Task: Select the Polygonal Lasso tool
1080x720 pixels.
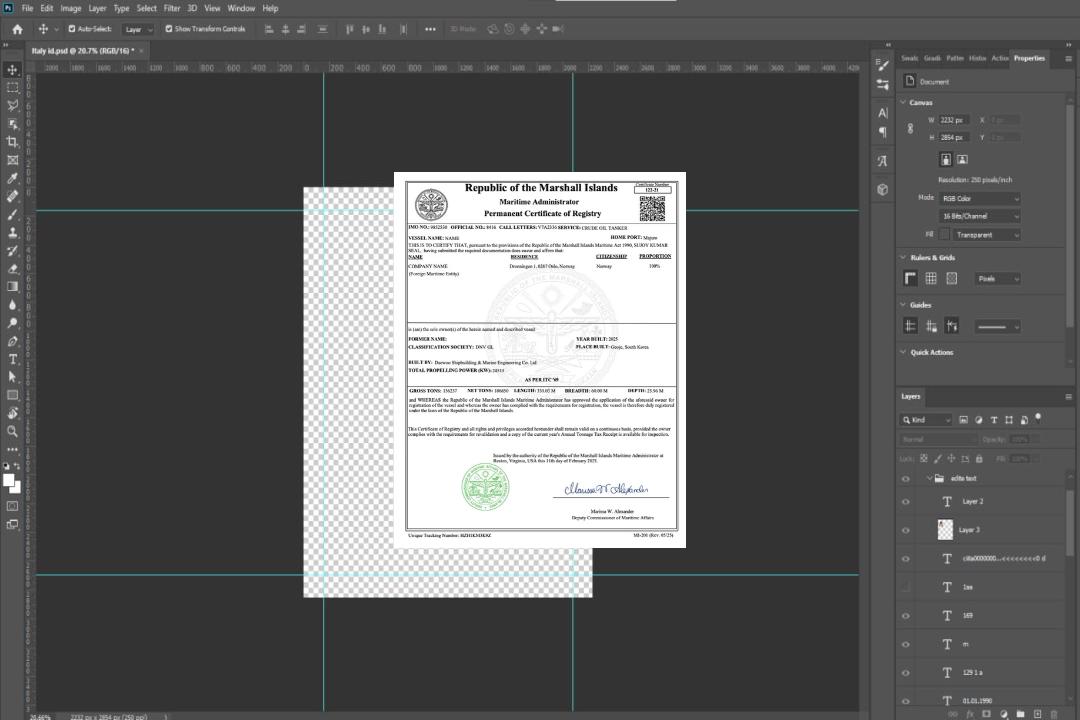Action: (12, 105)
